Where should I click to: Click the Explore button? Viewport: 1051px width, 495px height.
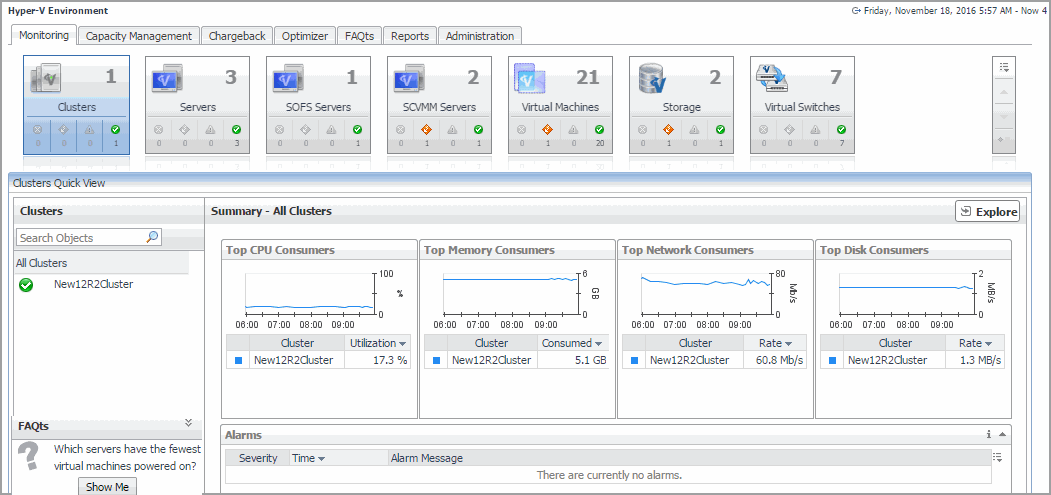point(987,211)
